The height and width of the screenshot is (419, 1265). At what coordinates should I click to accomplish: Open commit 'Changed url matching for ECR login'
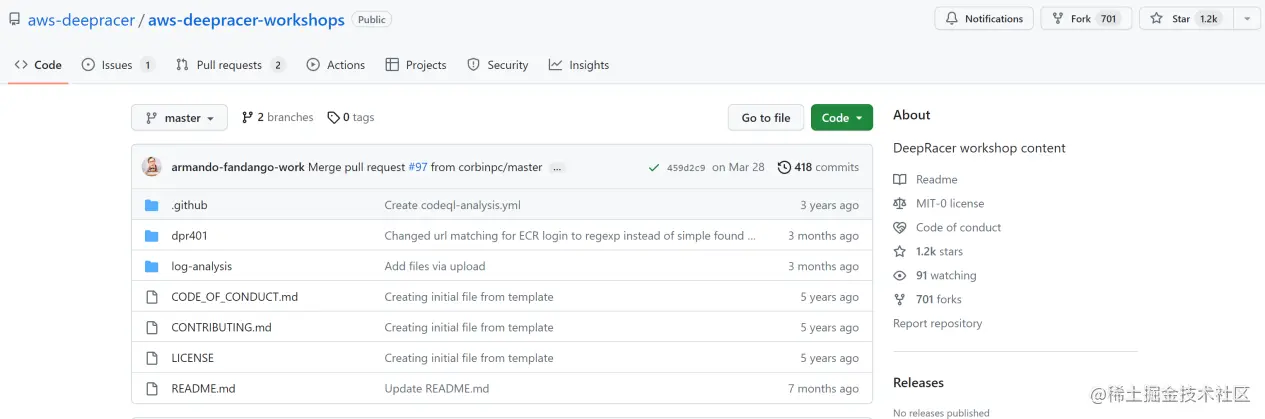point(570,236)
